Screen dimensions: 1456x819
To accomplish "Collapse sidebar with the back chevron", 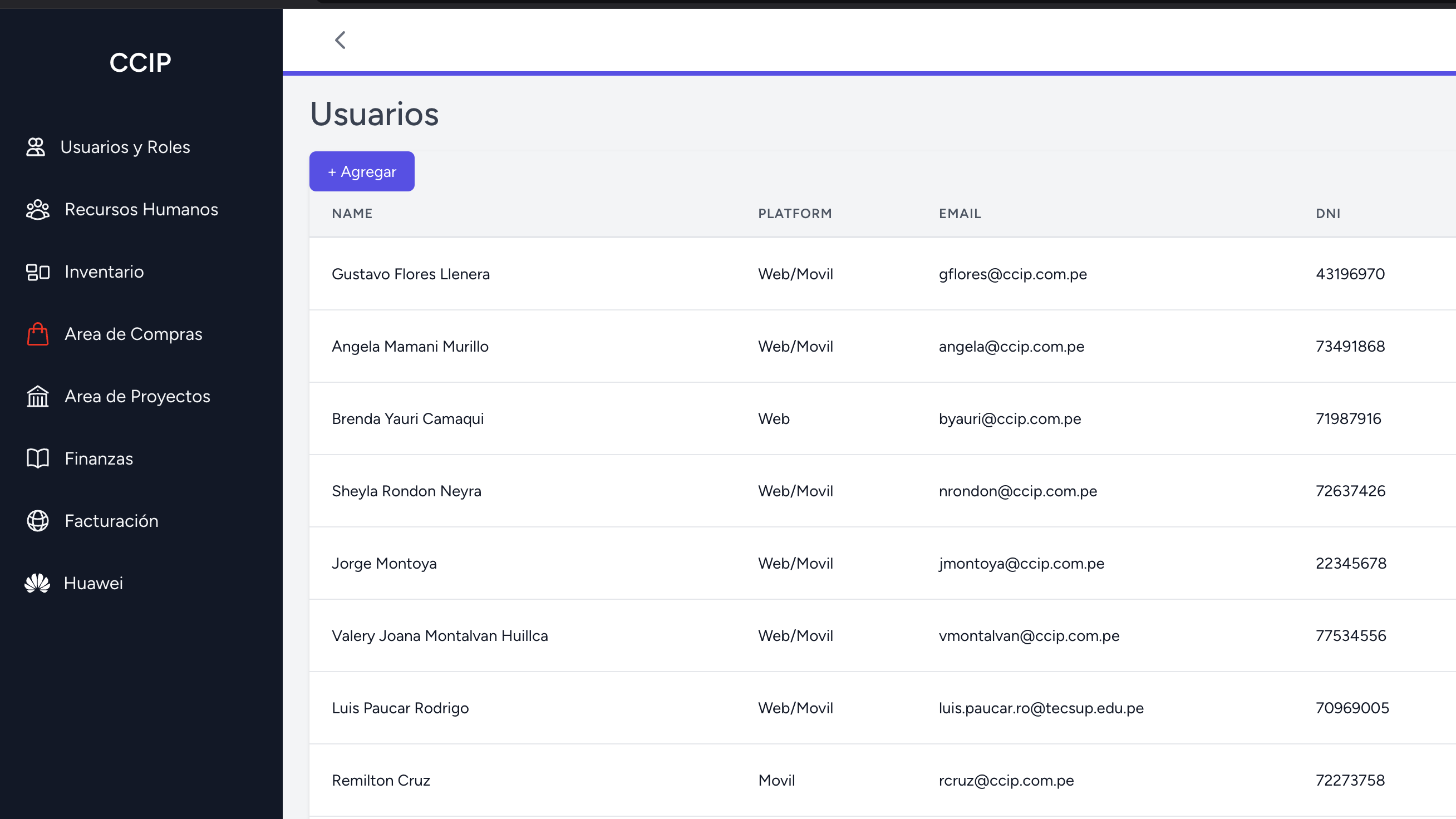I will tap(340, 40).
